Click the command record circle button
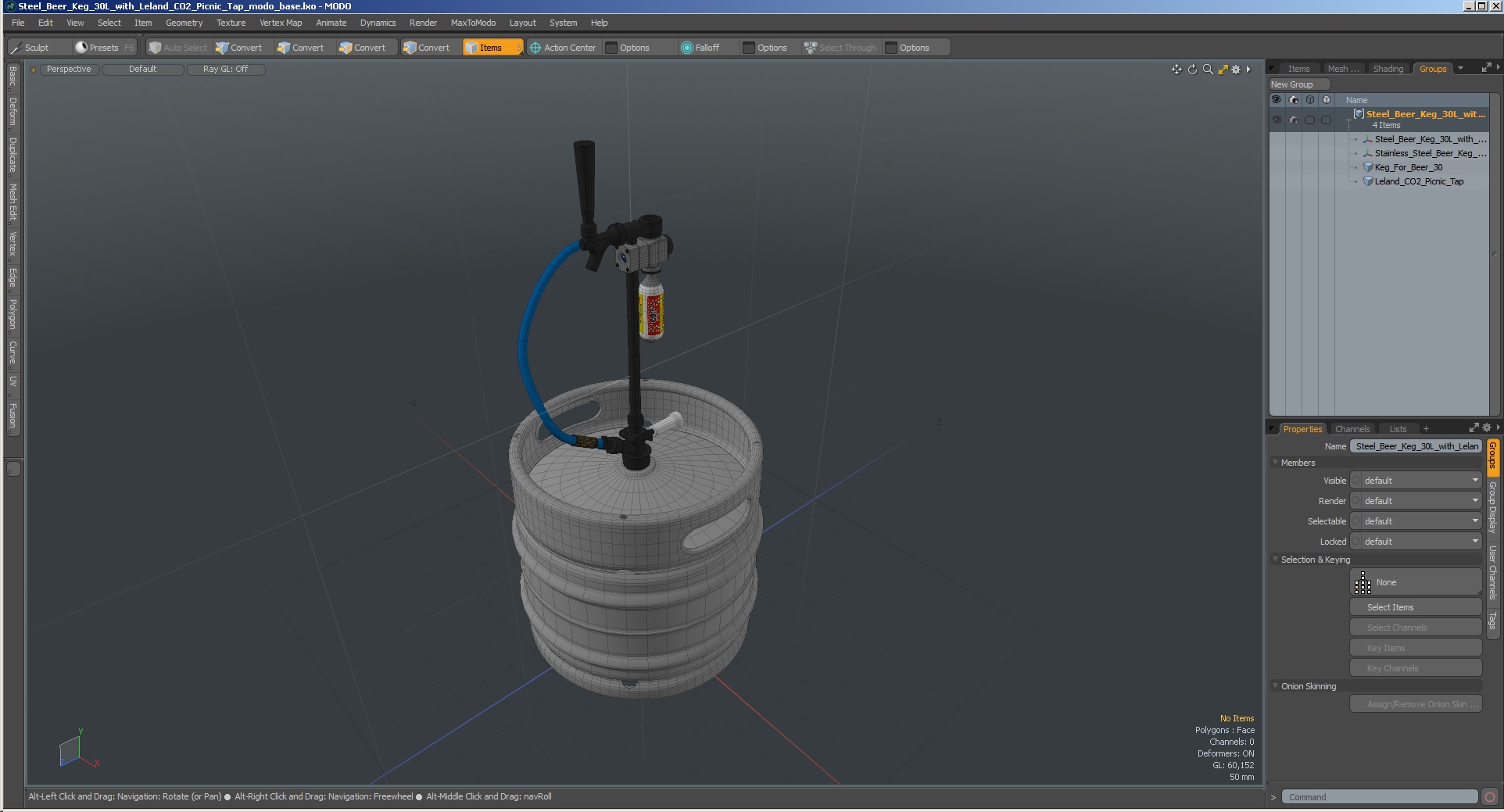The image size is (1504, 812). coord(1490,797)
